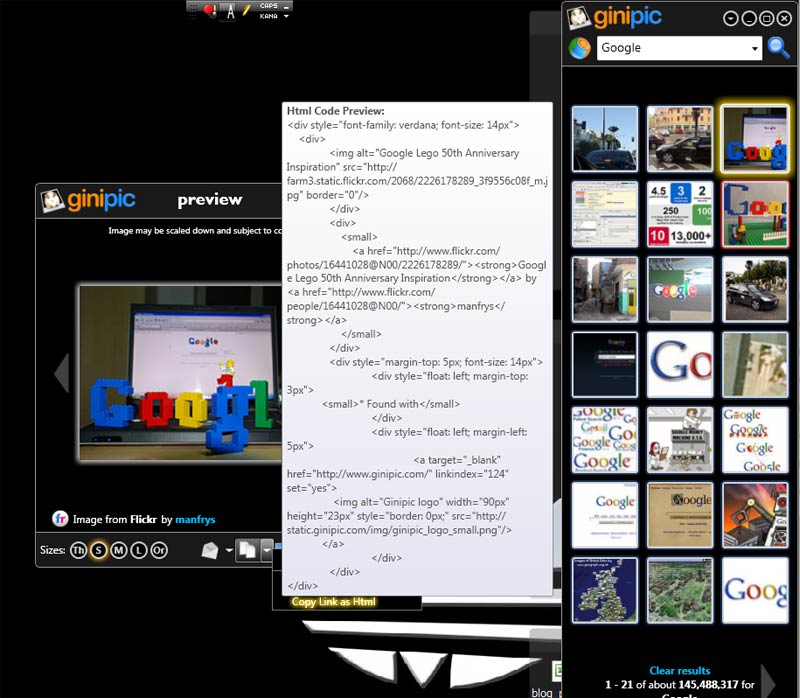Open the round options menu button beside minimize
The image size is (800, 698).
(731, 19)
